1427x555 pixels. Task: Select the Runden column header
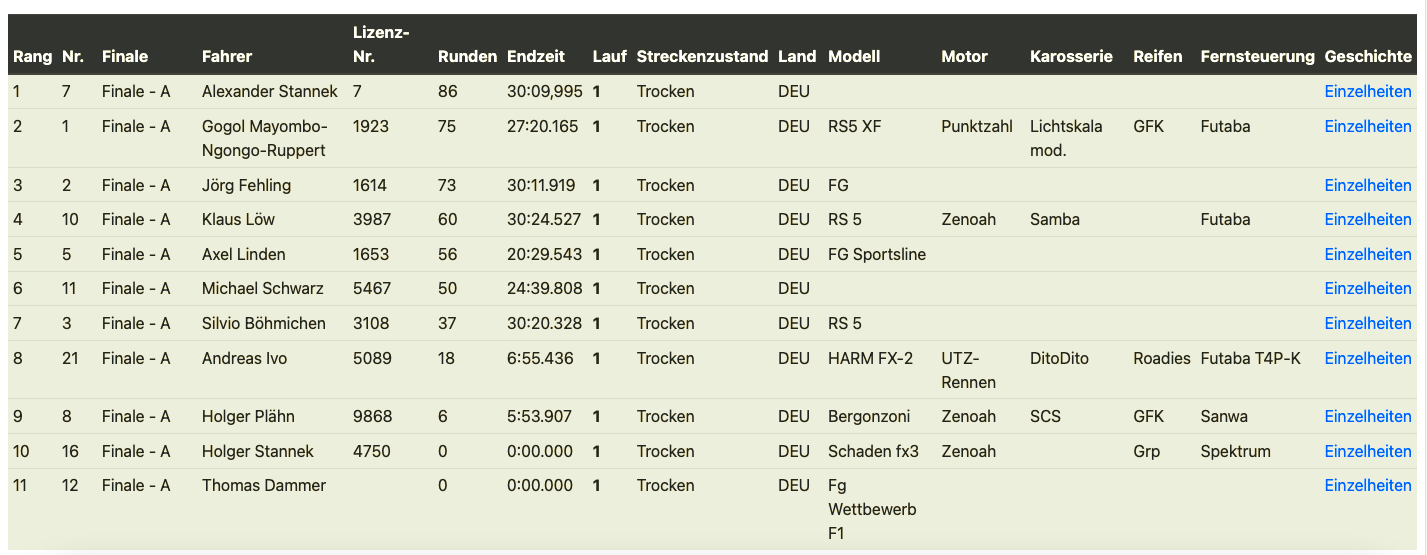click(x=467, y=57)
